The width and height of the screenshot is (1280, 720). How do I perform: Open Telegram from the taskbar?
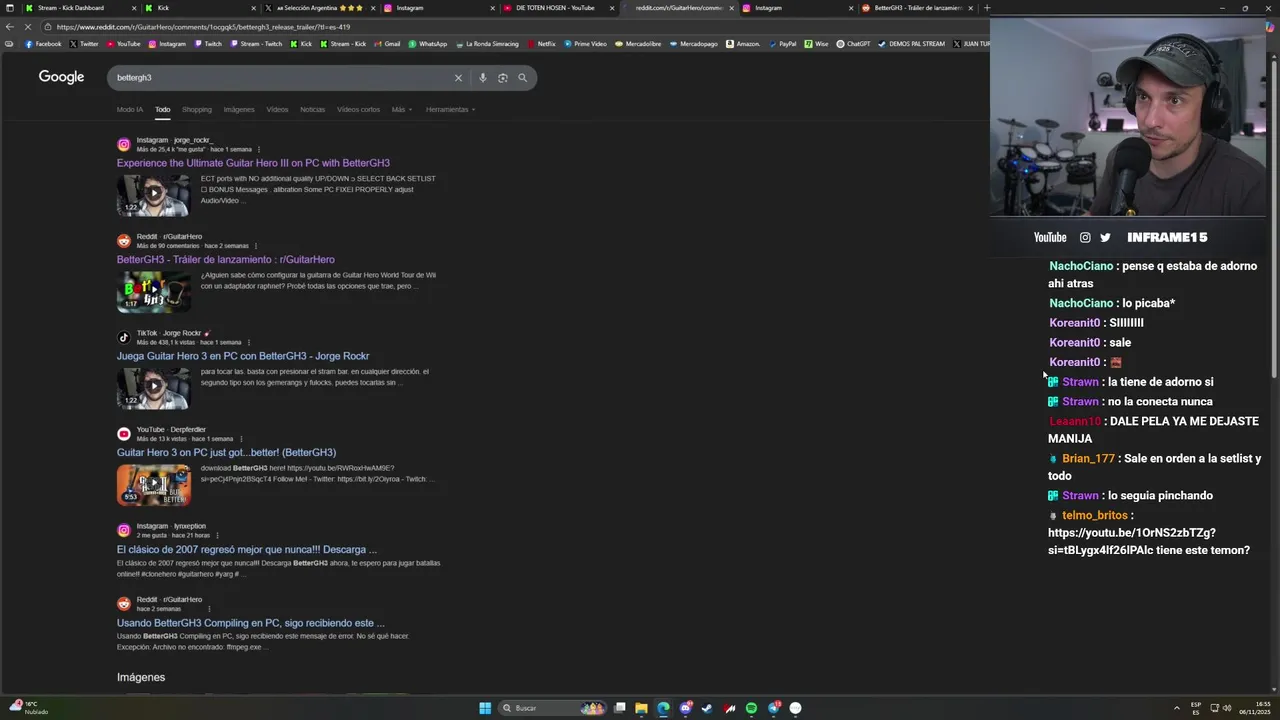point(773,708)
